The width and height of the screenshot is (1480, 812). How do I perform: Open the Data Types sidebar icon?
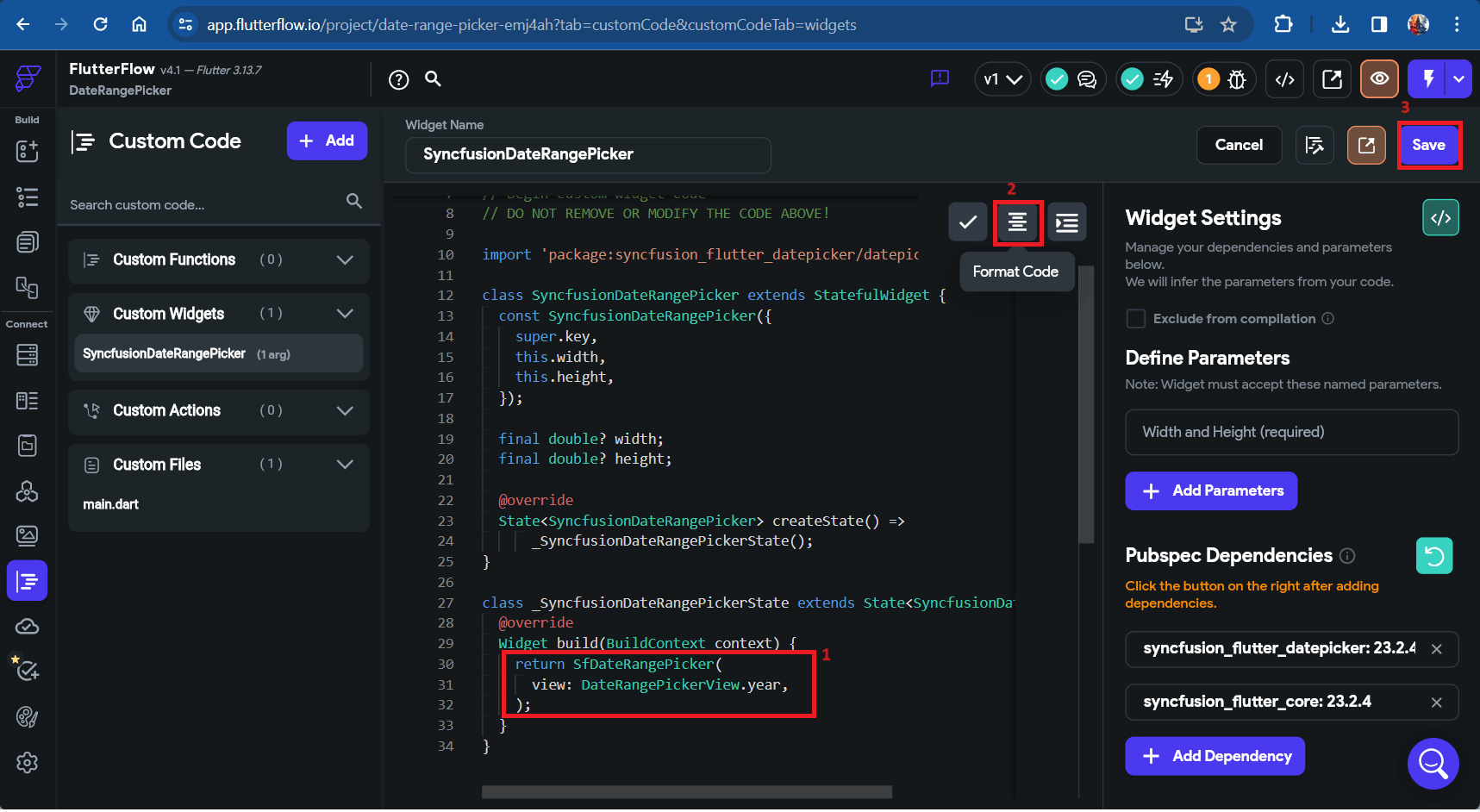coord(27,401)
